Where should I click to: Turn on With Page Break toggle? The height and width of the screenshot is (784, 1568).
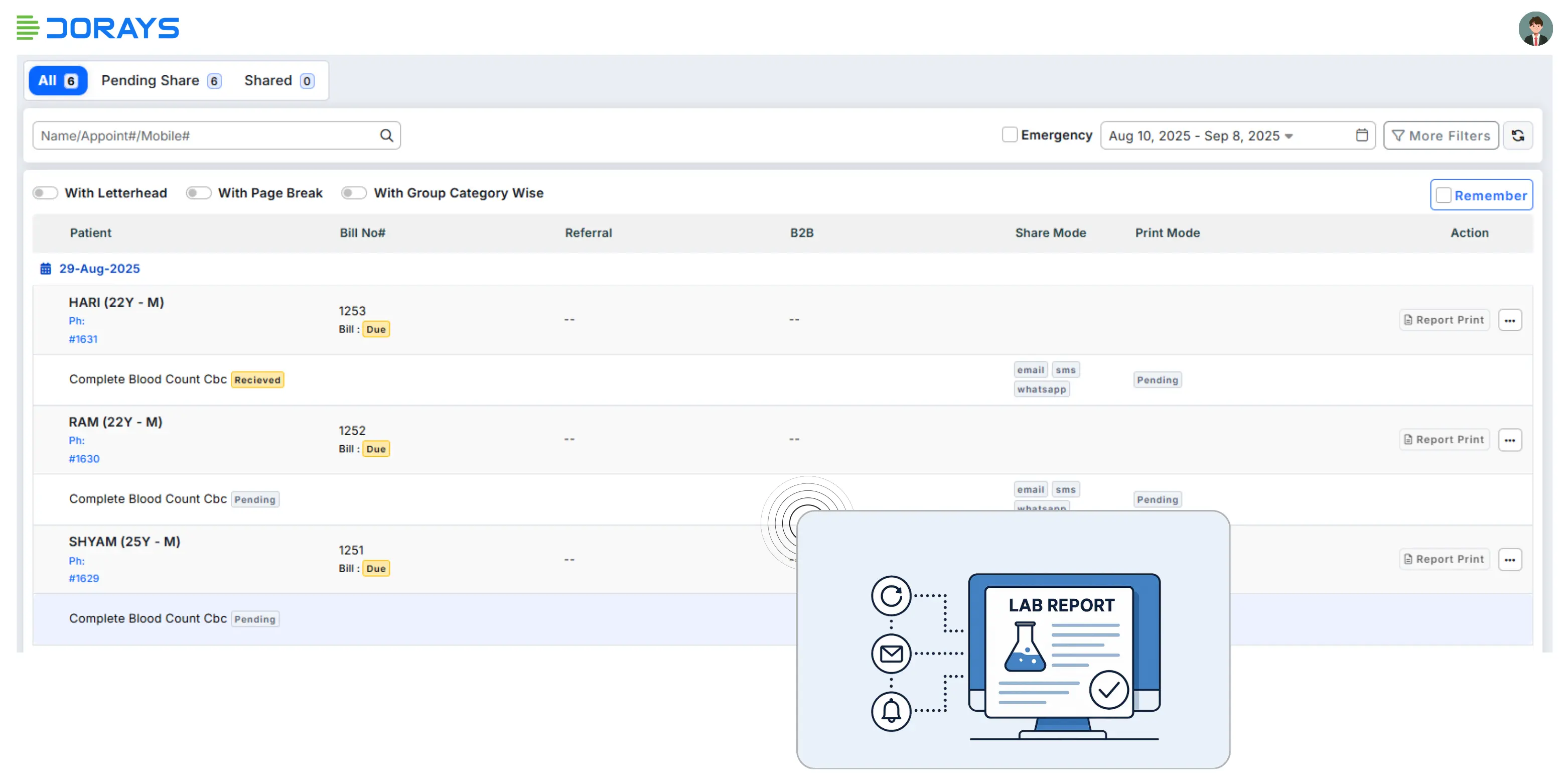point(198,193)
